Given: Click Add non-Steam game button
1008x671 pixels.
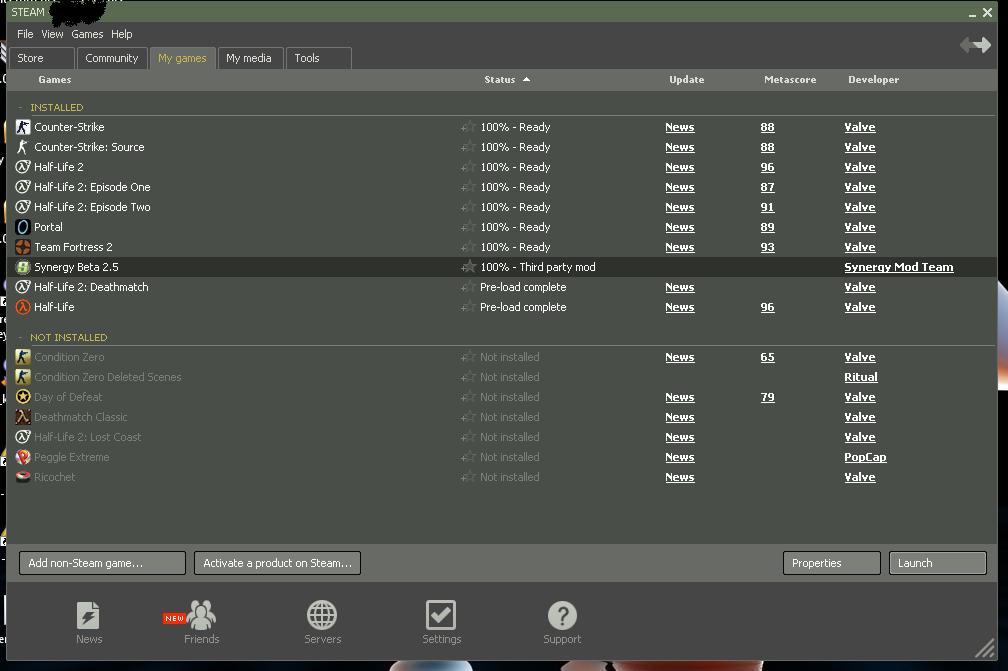Looking at the screenshot, I should tap(102, 563).
